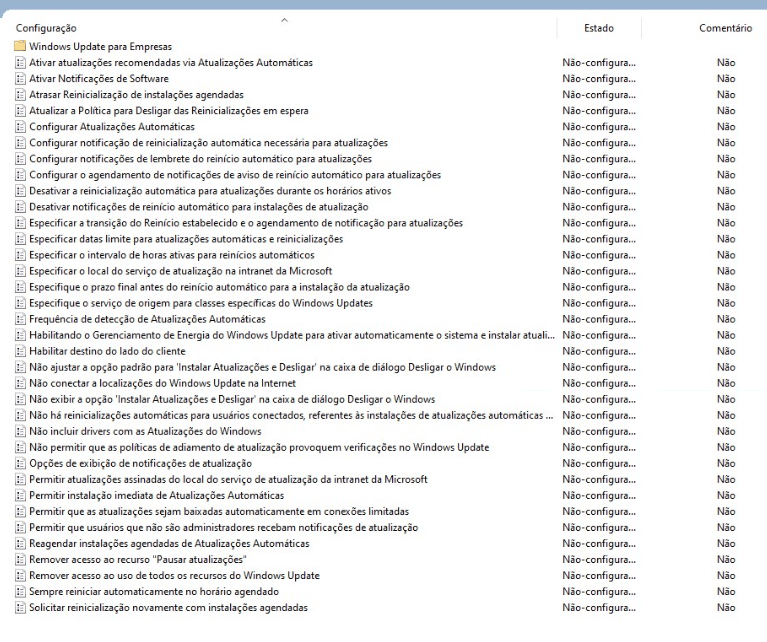Click Estado value for Configurar Atualizações Automáticas
This screenshot has height=642, width=767.
(599, 127)
